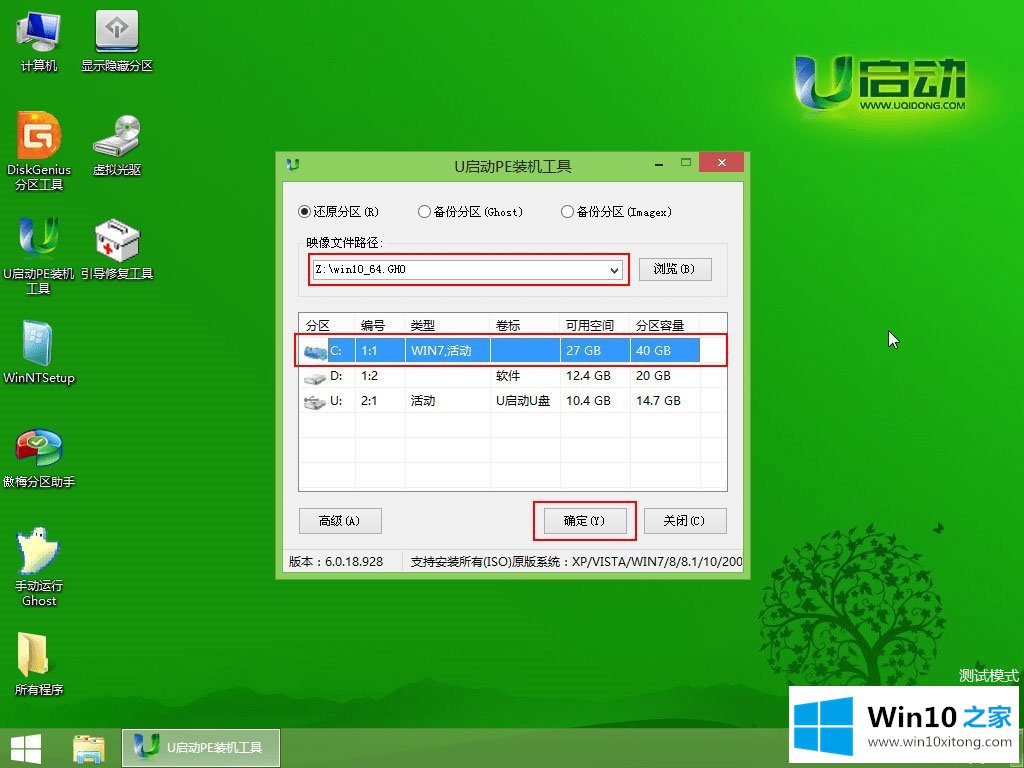1024x768 pixels.
Task: Select the 还原分区(R) radio button
Action: tap(338, 212)
